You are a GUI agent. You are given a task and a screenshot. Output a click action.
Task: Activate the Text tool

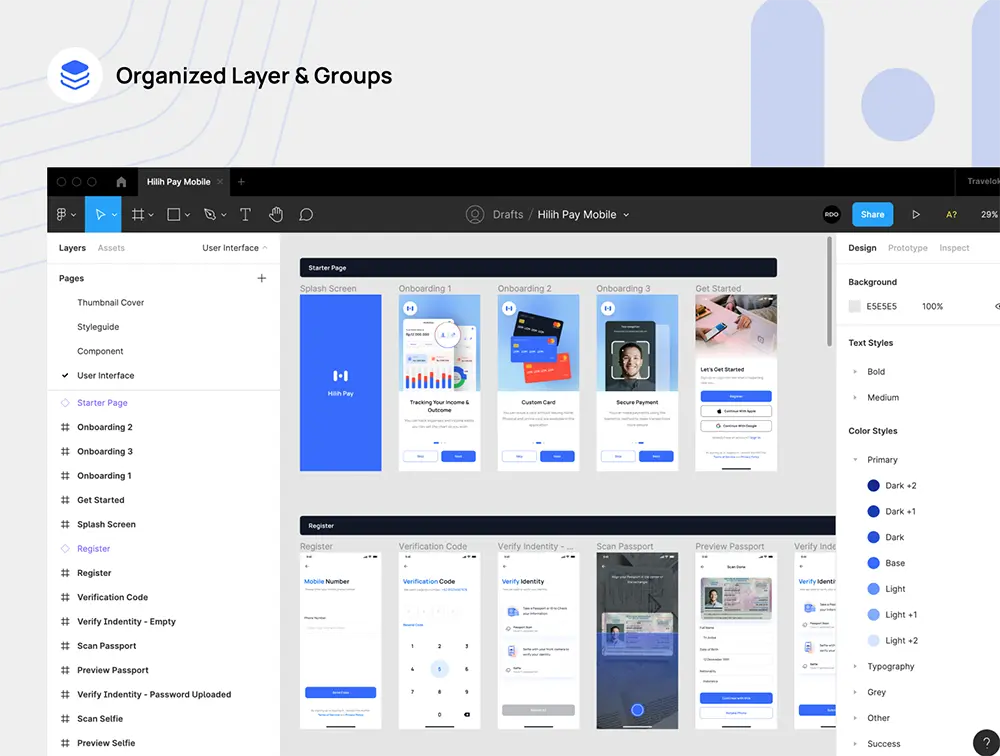click(x=245, y=215)
